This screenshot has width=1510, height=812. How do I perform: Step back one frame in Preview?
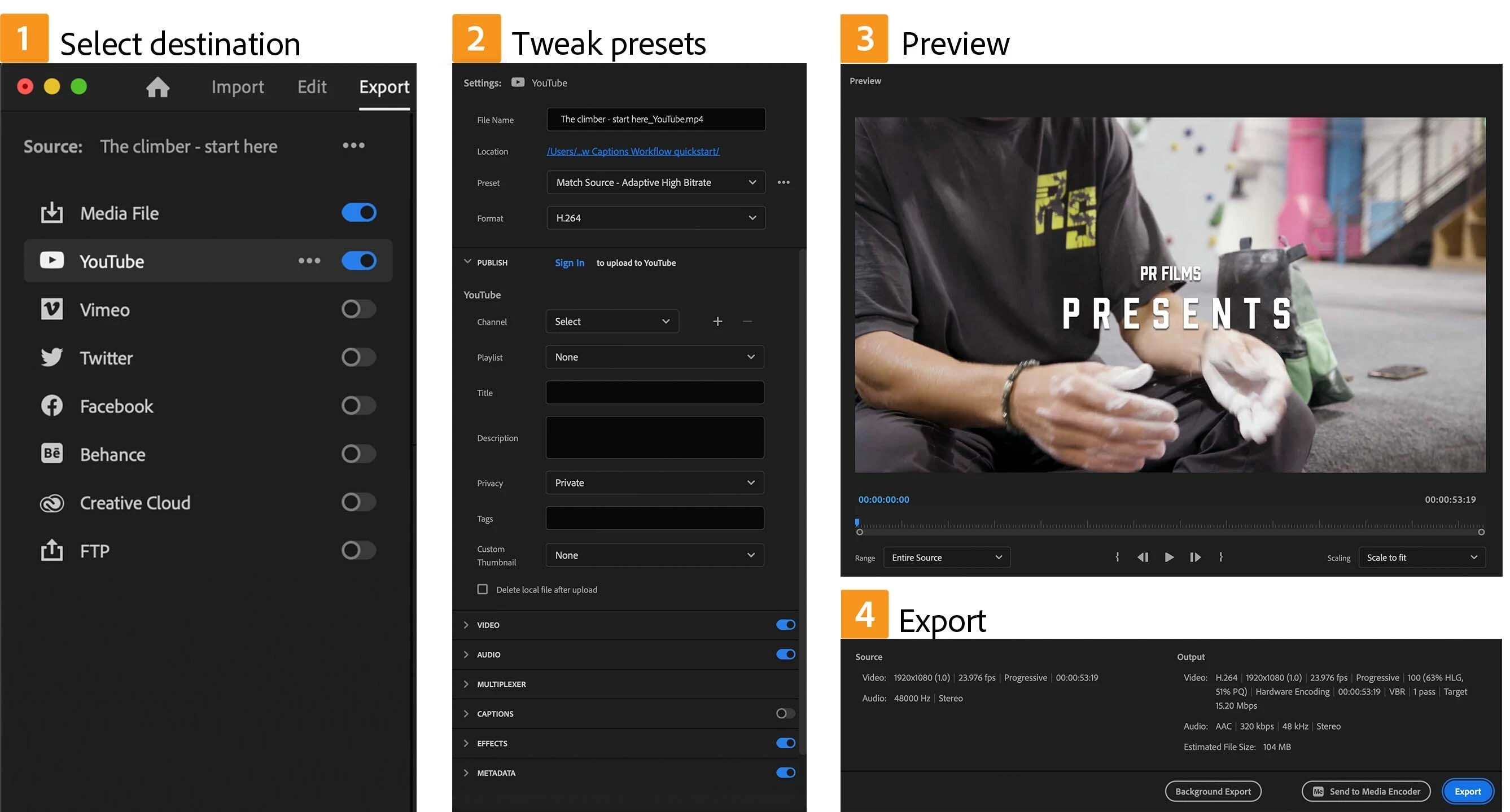click(x=1143, y=557)
